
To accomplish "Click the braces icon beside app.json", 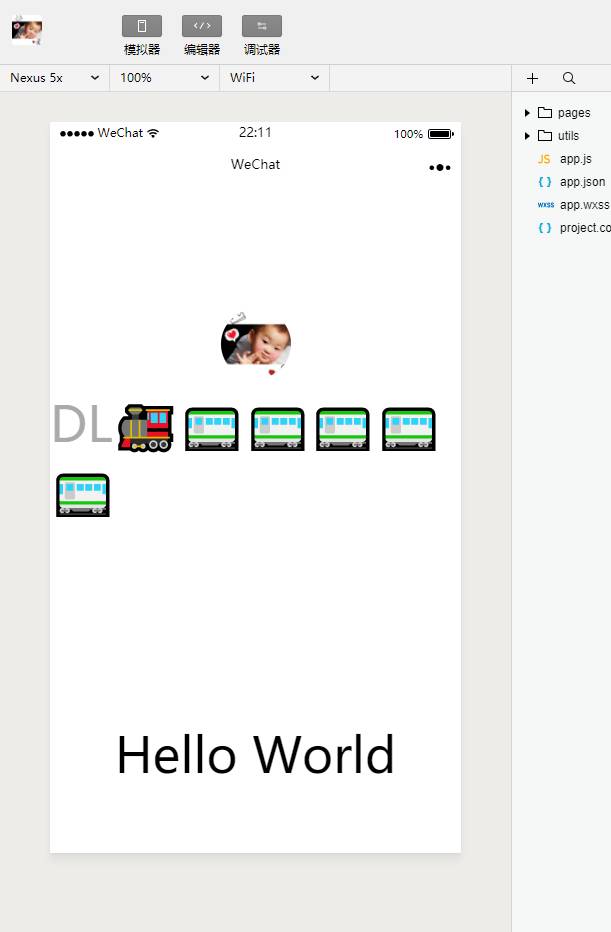I will (x=544, y=182).
